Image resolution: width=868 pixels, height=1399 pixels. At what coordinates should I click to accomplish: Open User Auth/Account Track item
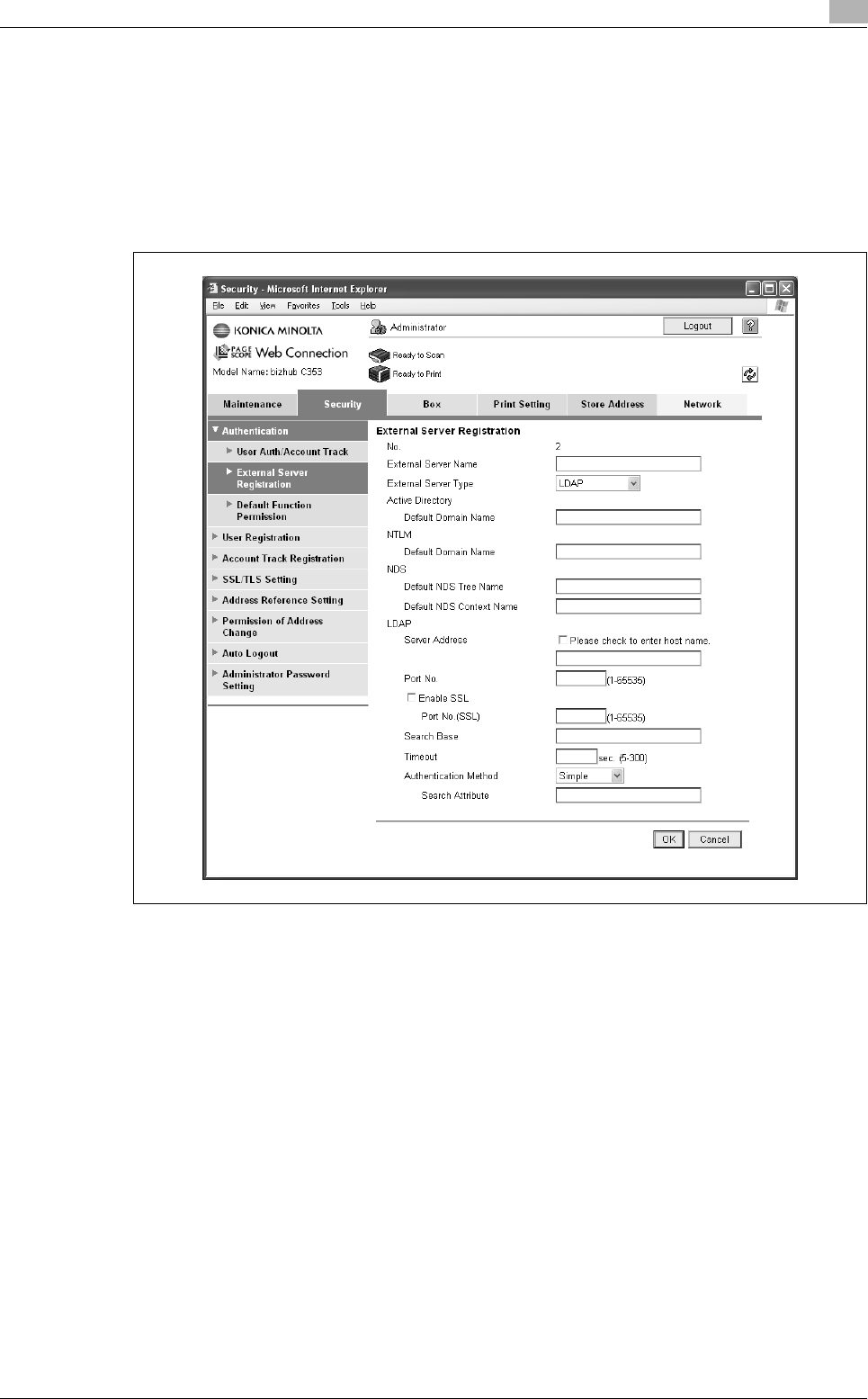coord(288,452)
